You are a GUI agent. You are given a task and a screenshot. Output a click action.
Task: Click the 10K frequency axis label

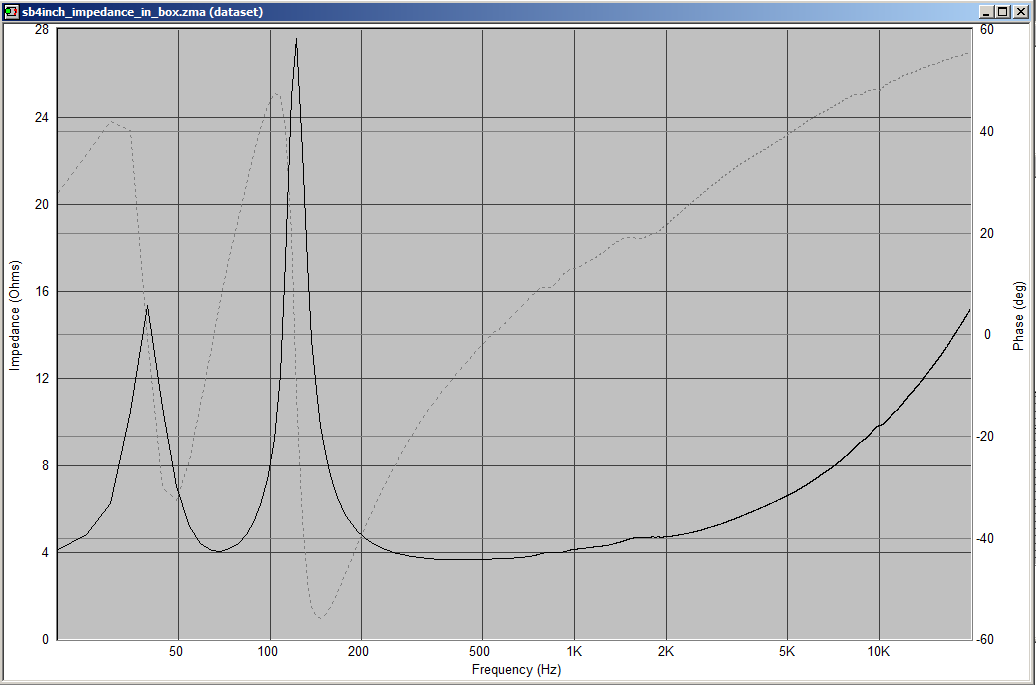[879, 651]
